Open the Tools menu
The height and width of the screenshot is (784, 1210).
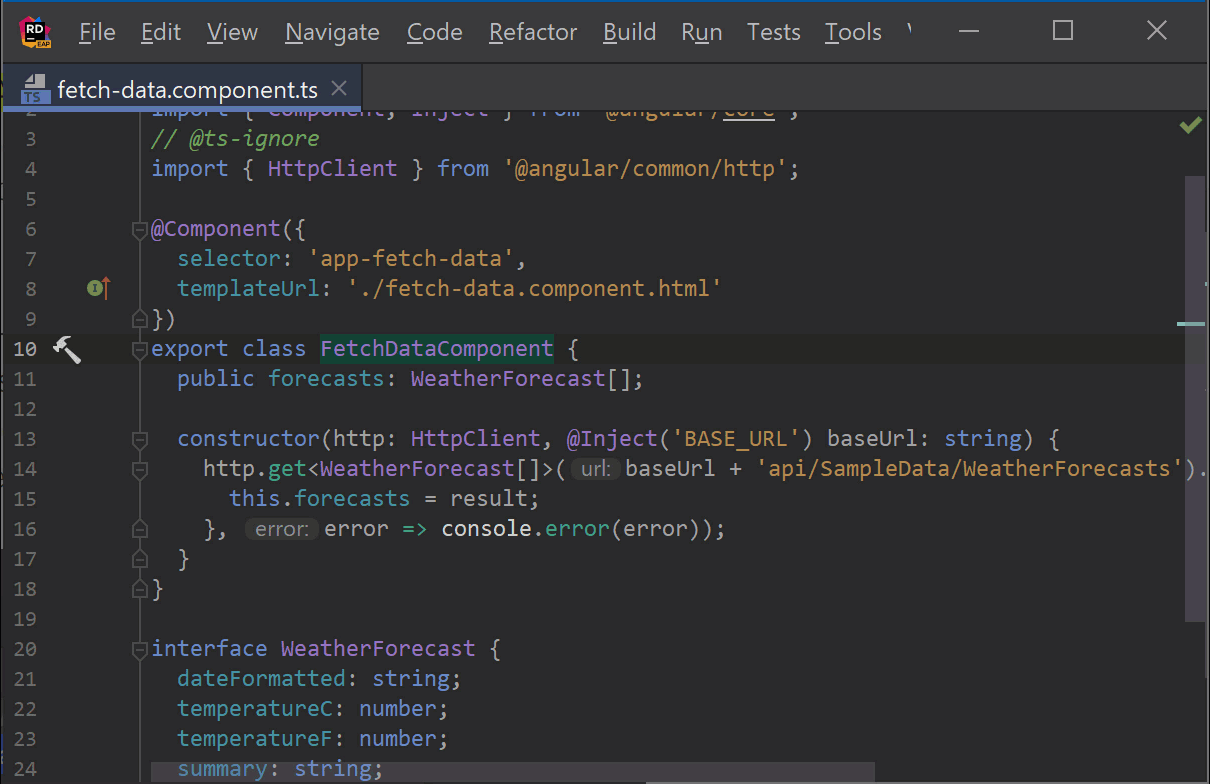tap(853, 32)
